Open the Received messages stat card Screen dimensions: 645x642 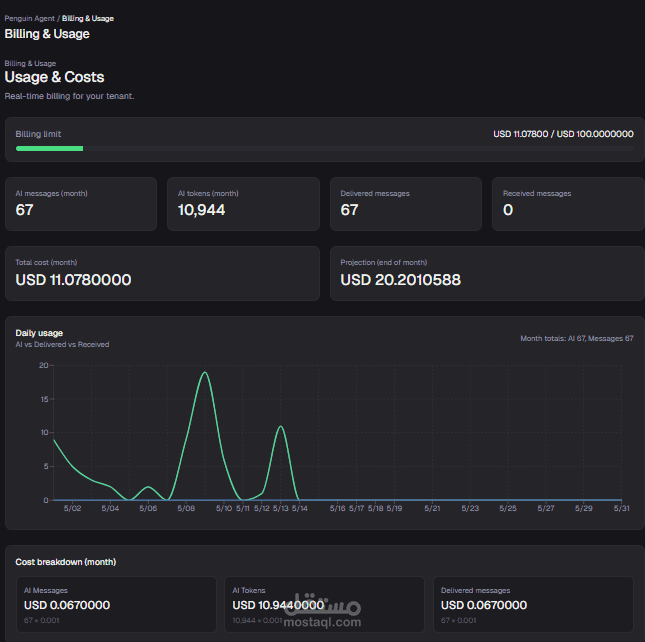[x=568, y=204]
